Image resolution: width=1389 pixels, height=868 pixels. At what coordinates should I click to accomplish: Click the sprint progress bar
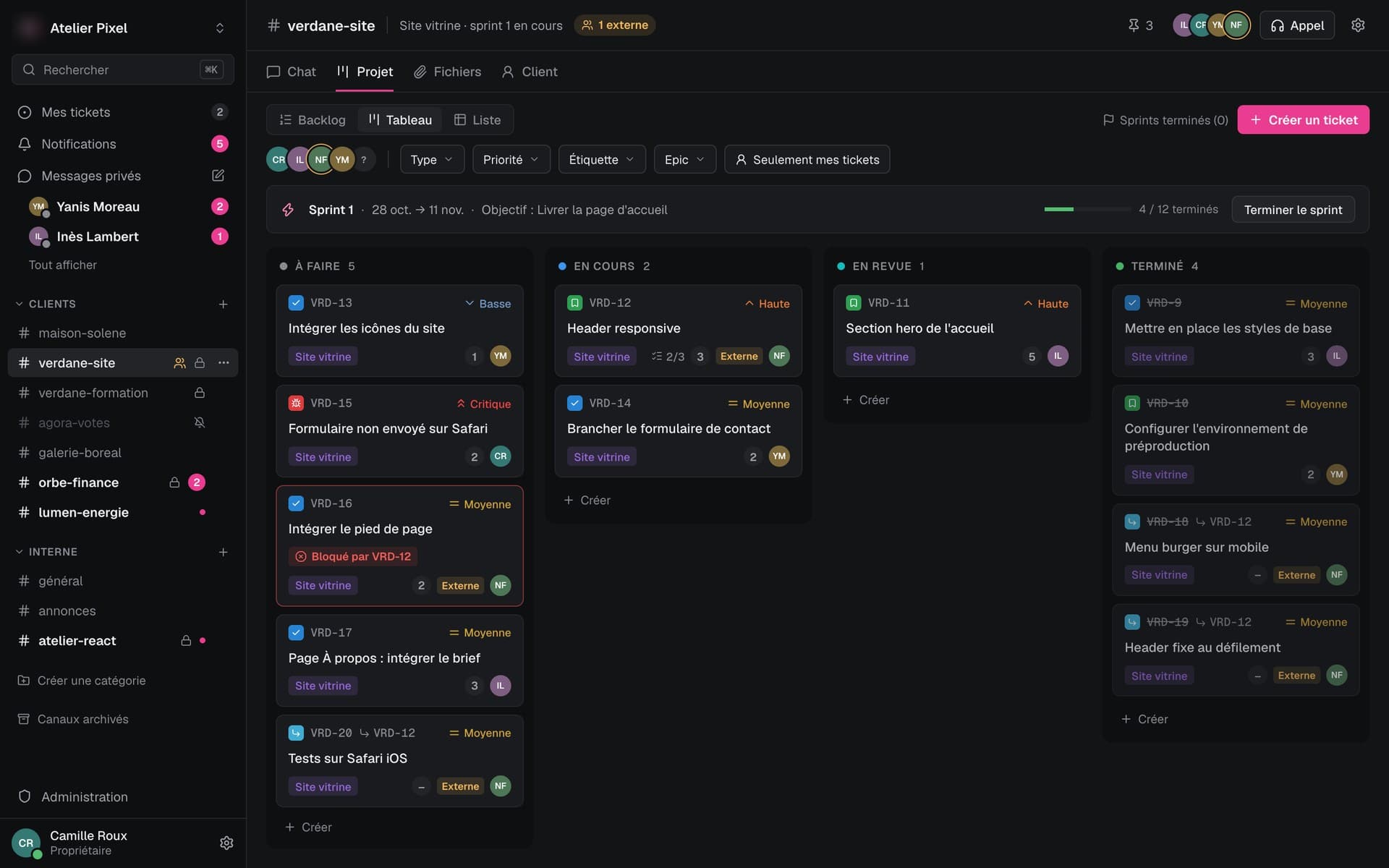(1087, 209)
